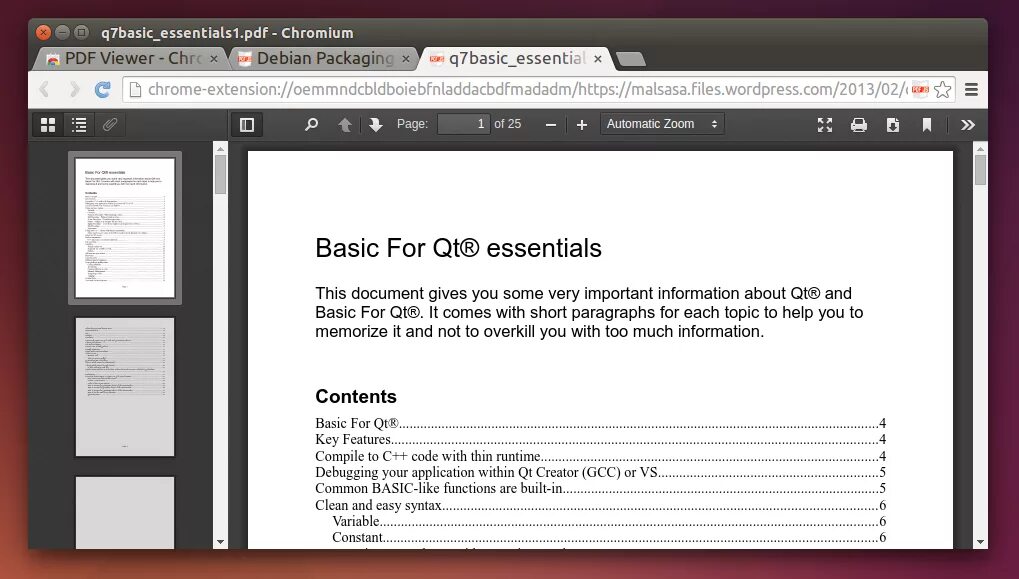This screenshot has width=1019, height=579.
Task: Switch to presentation fullscreen mode
Action: tap(825, 125)
